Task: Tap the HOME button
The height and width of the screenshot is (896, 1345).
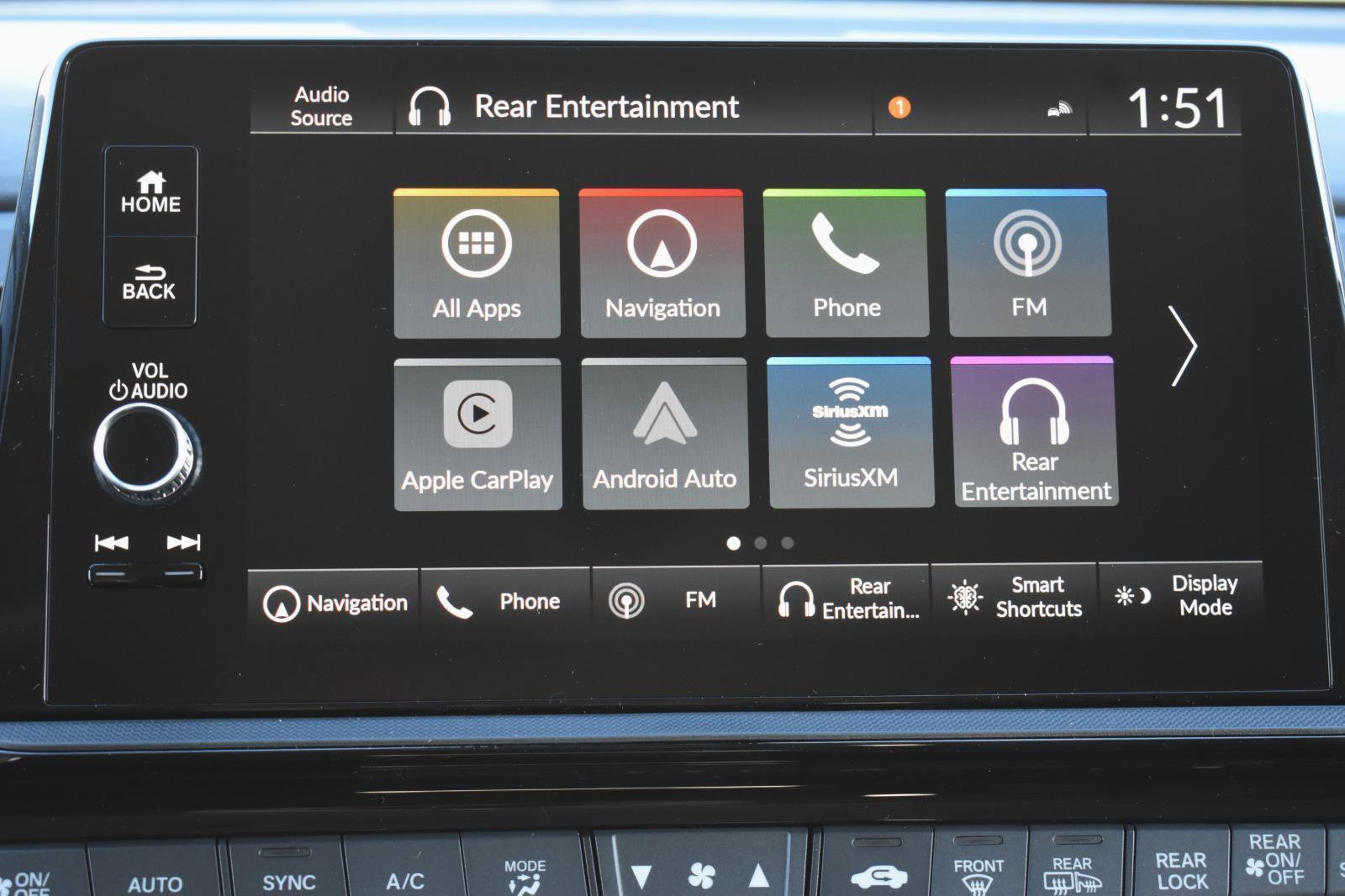Action: click(x=150, y=192)
